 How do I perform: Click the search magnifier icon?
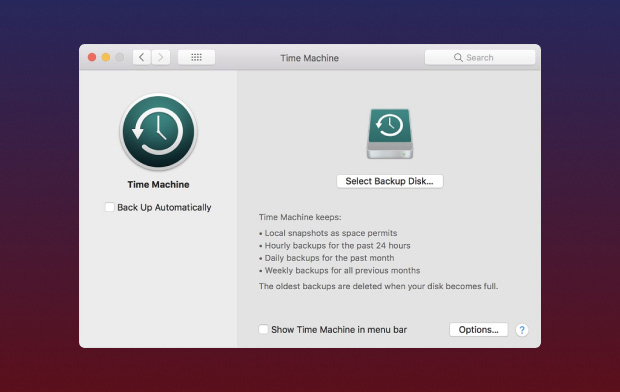[x=458, y=58]
